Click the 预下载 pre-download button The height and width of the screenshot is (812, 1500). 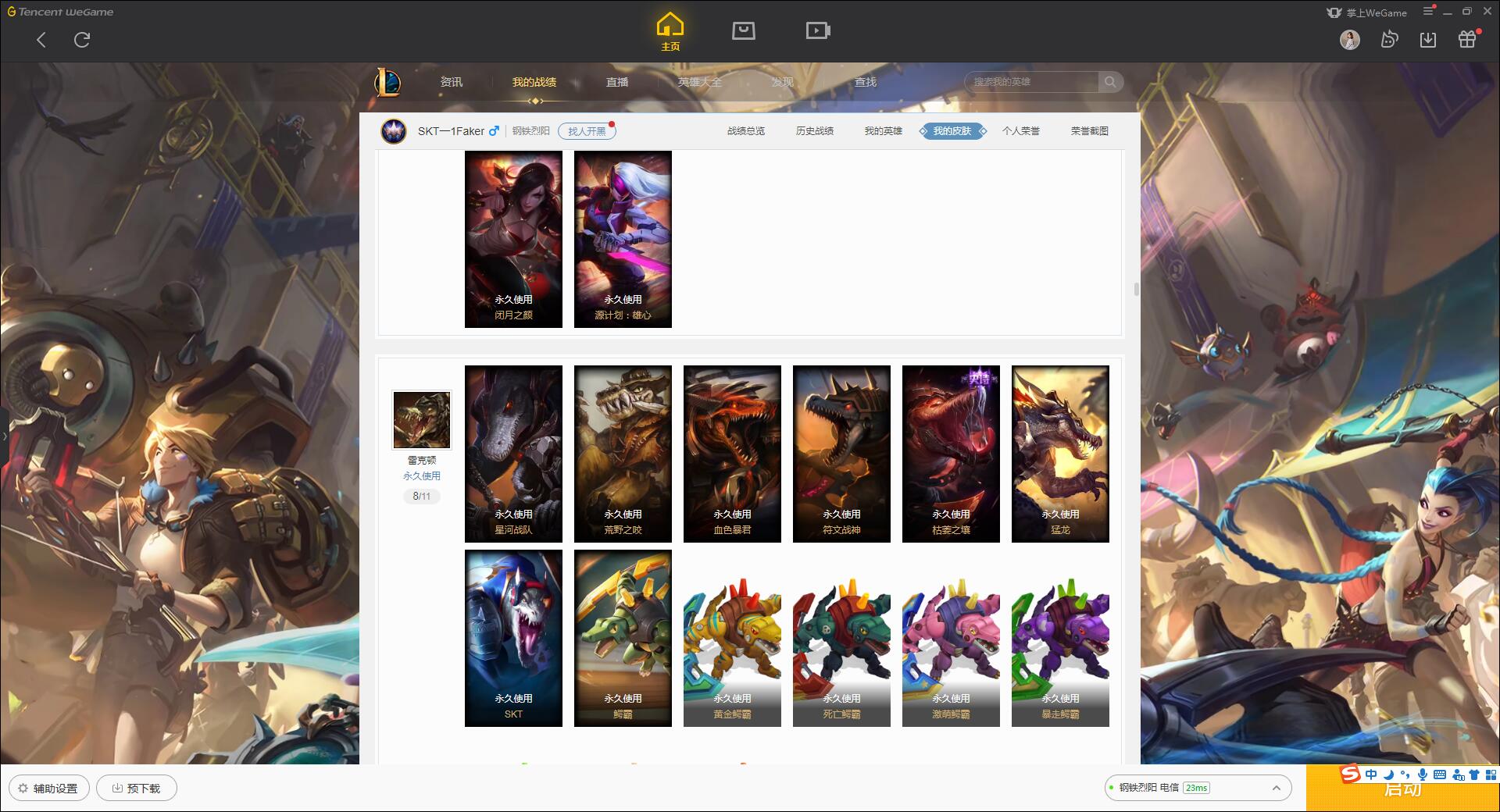[x=136, y=789]
